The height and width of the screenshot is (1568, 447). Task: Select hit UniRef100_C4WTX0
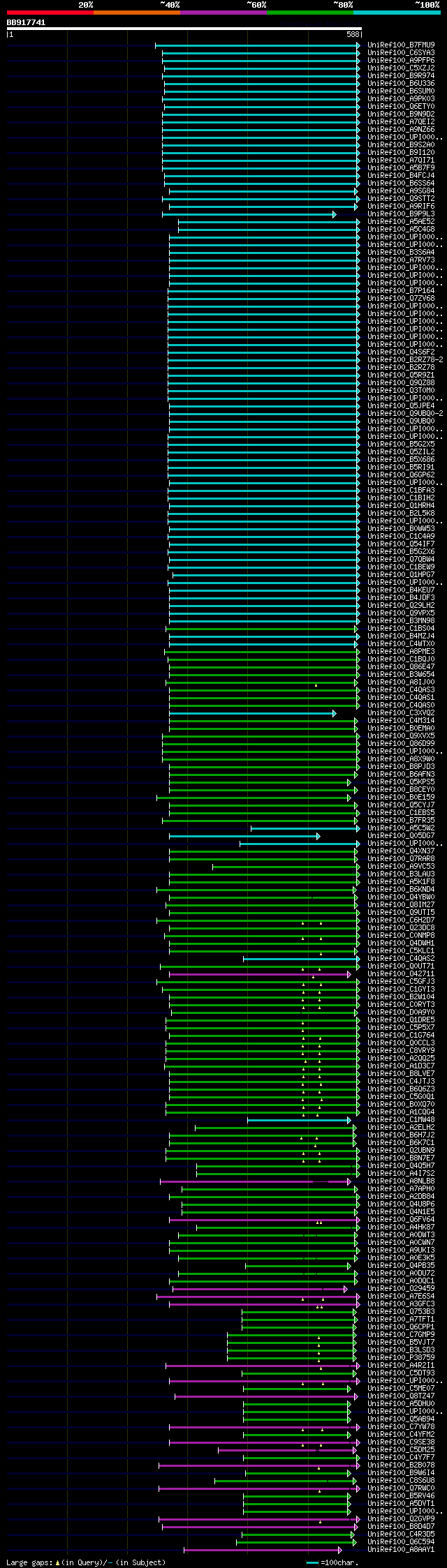tap(401, 643)
